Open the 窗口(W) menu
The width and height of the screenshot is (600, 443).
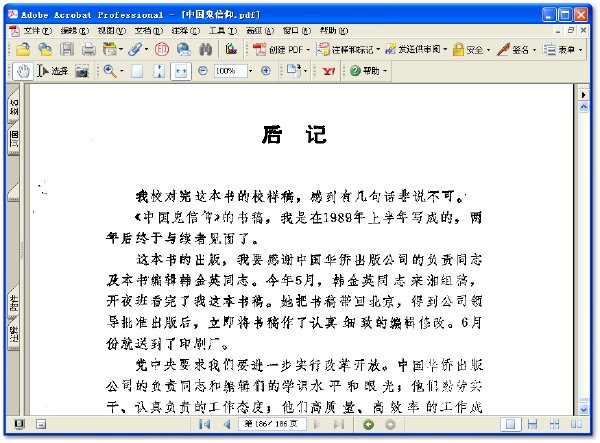(x=297, y=30)
